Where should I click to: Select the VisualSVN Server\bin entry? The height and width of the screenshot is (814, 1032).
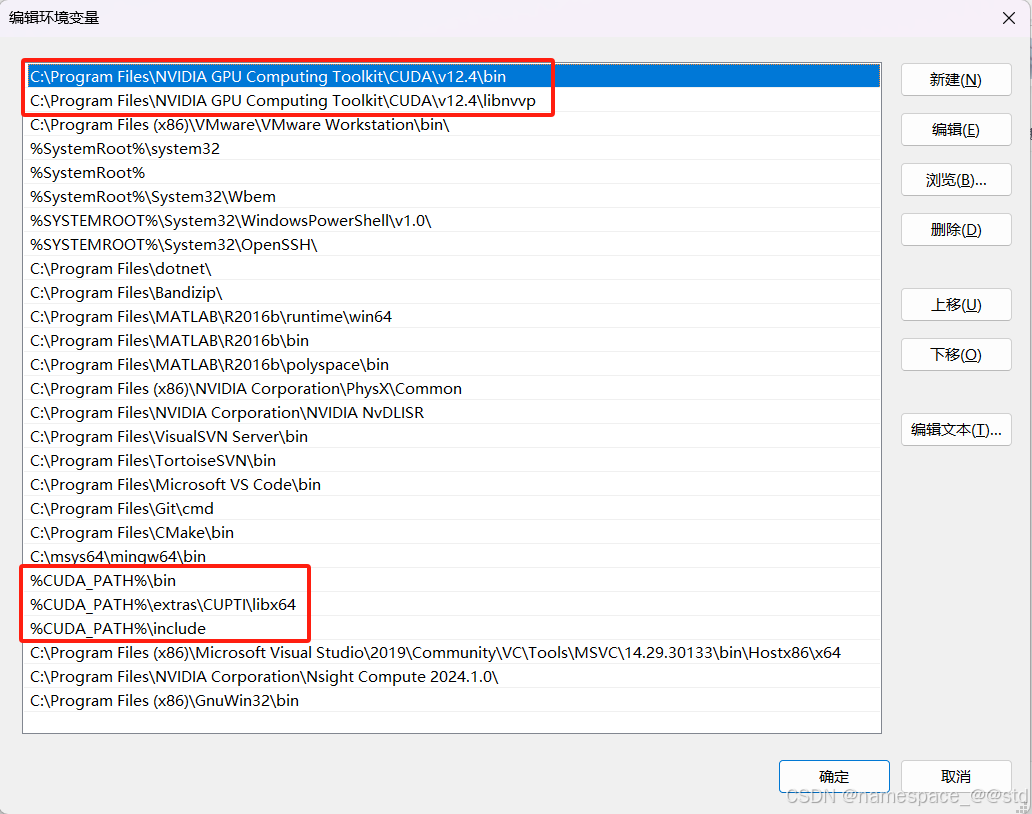click(452, 437)
